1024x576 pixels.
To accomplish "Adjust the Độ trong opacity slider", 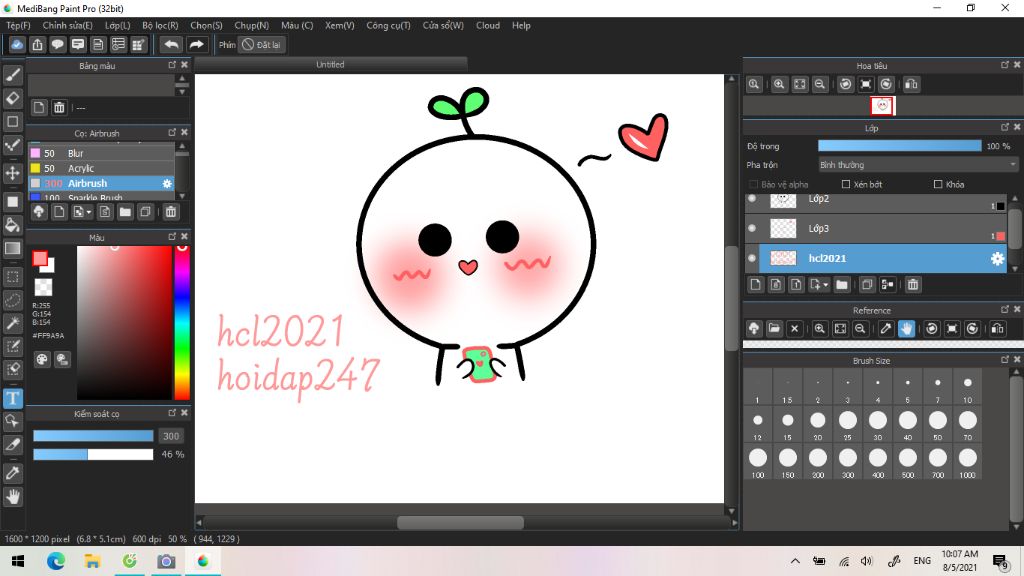I will pos(899,146).
